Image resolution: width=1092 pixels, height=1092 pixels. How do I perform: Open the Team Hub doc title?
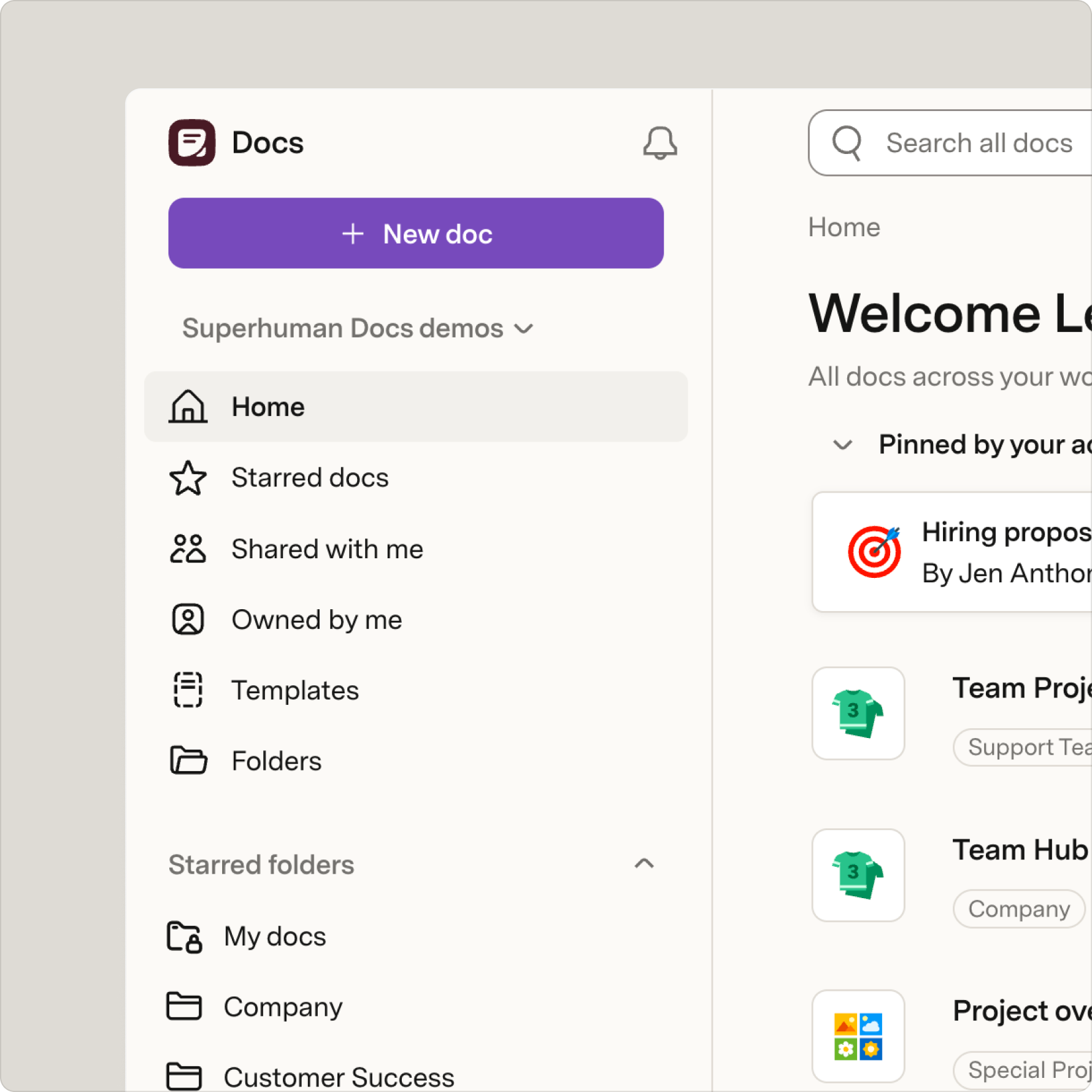point(1020,850)
